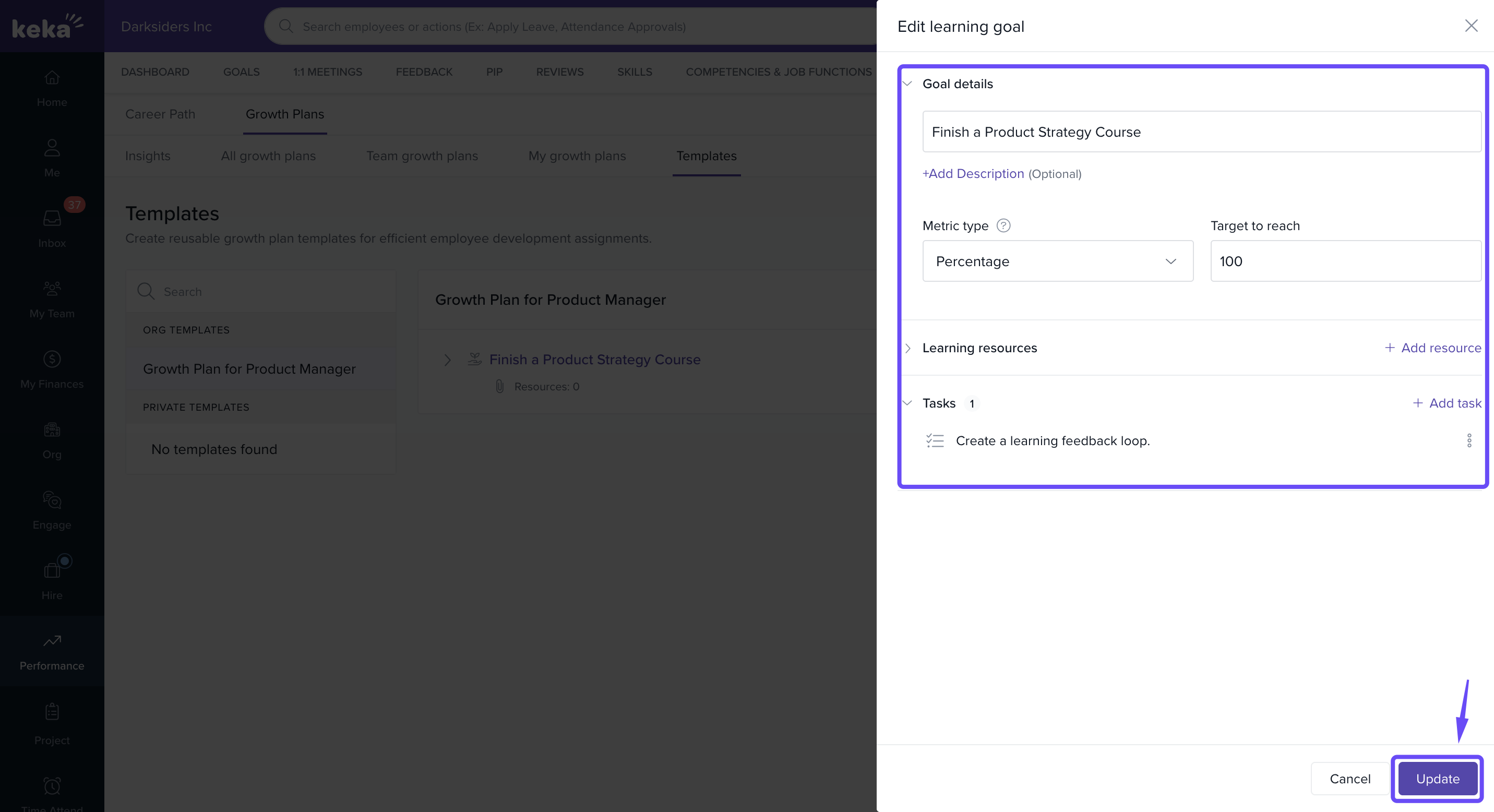This screenshot has width=1494, height=812.
Task: Expand the Finish a Product Strategy Course goal row
Action: [x=447, y=360]
